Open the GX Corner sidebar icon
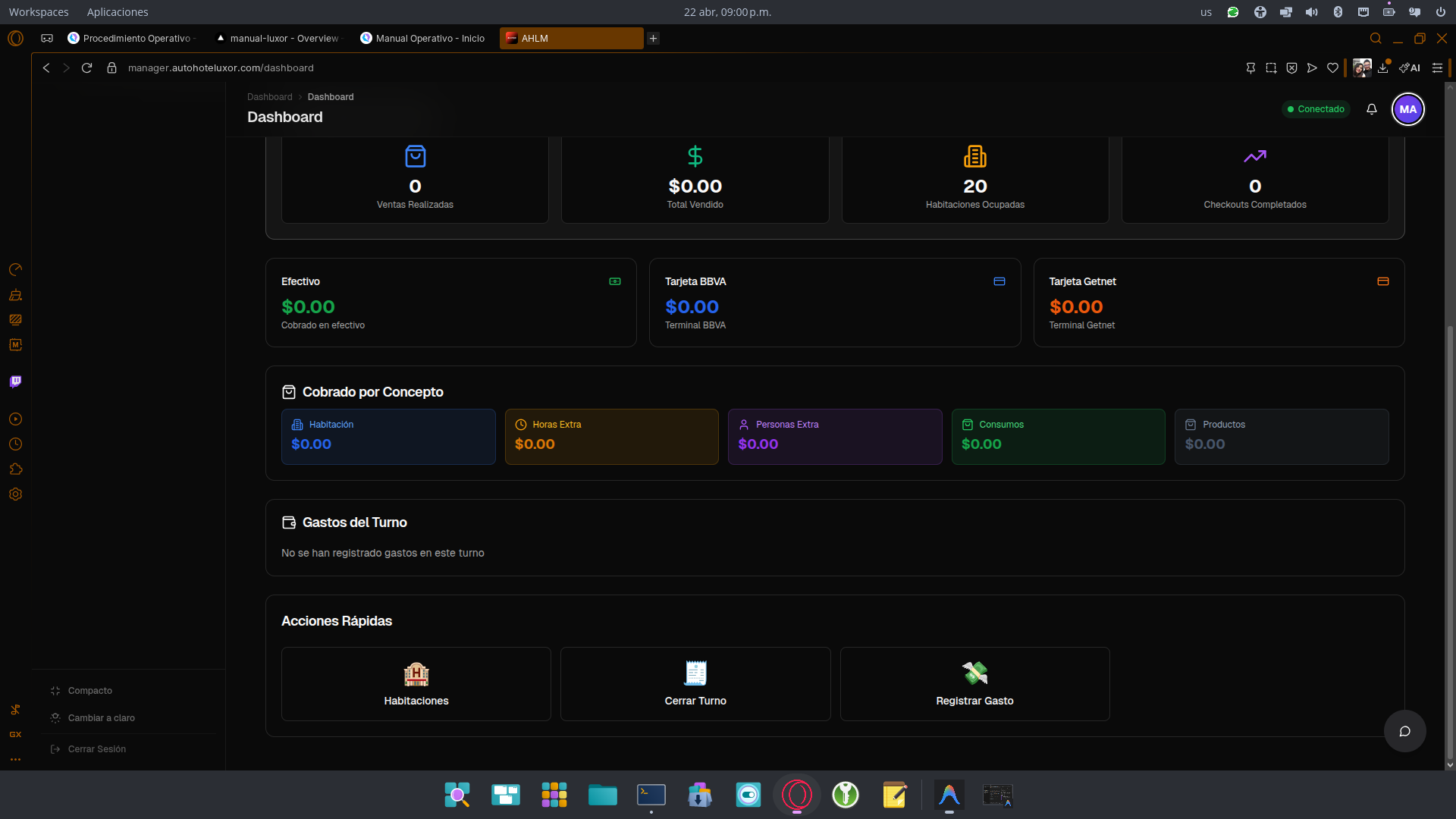Viewport: 1456px width, 819px height. (x=15, y=734)
